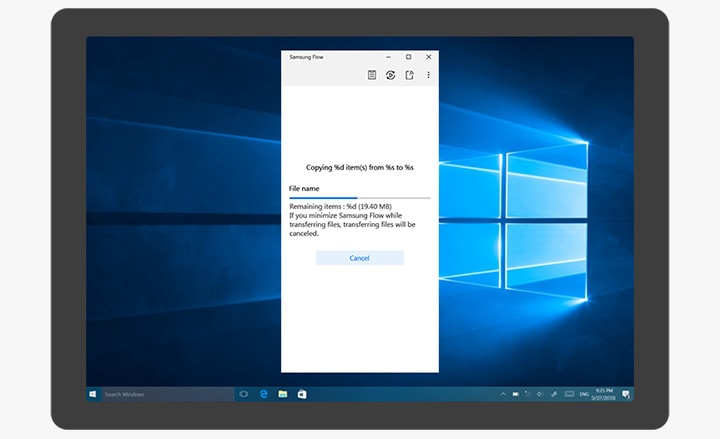Expand the hidden system tray icons
Screen dimensions: 720x439
[x=504, y=394]
